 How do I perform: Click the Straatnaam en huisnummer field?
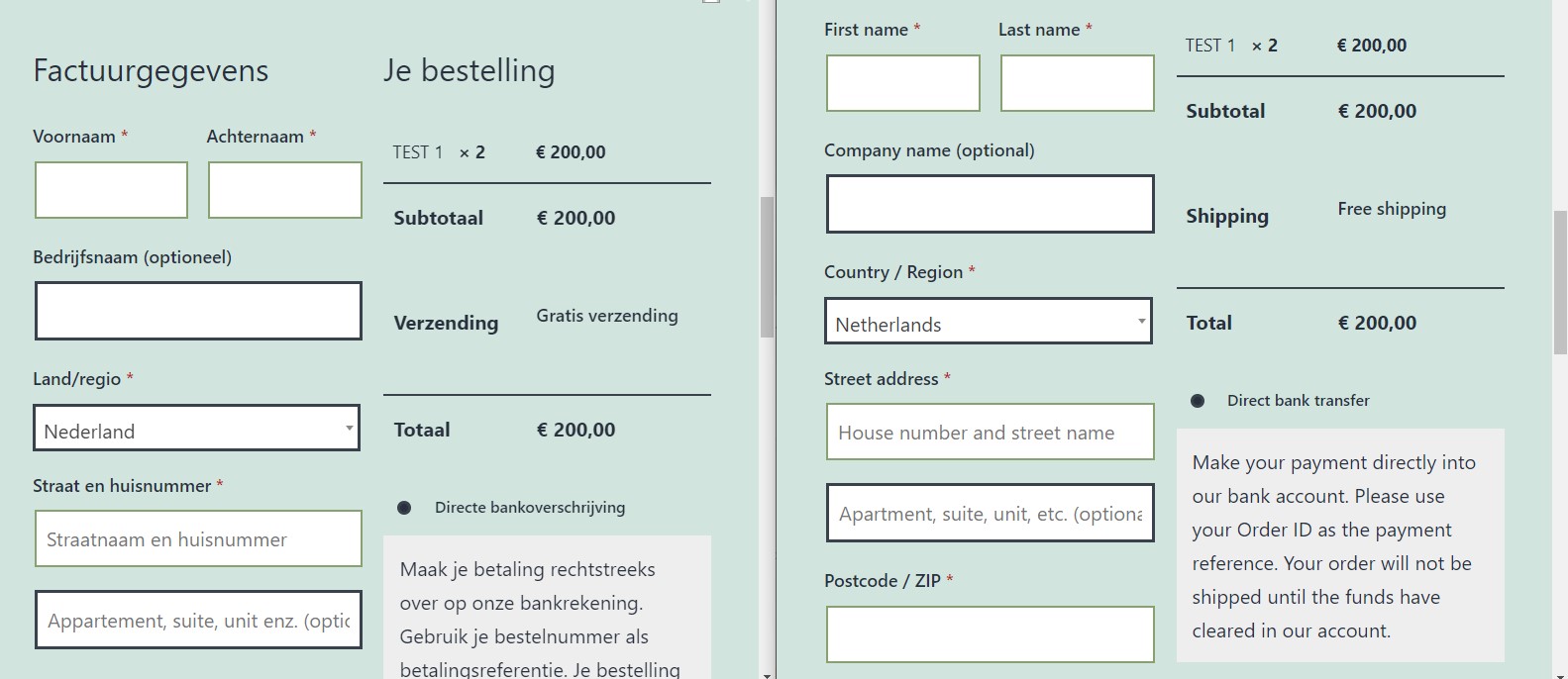(198, 538)
